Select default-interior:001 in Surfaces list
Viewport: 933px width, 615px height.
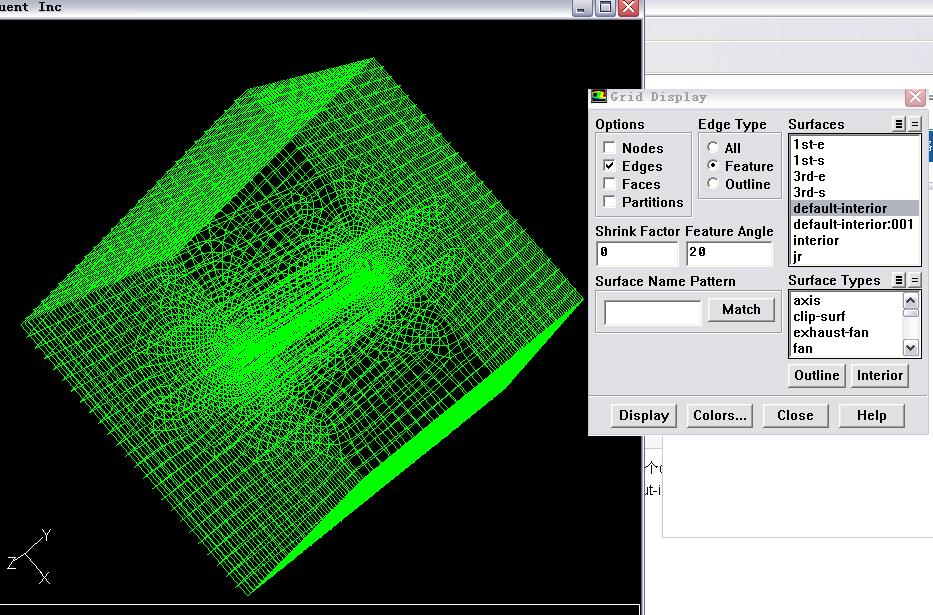(x=853, y=224)
